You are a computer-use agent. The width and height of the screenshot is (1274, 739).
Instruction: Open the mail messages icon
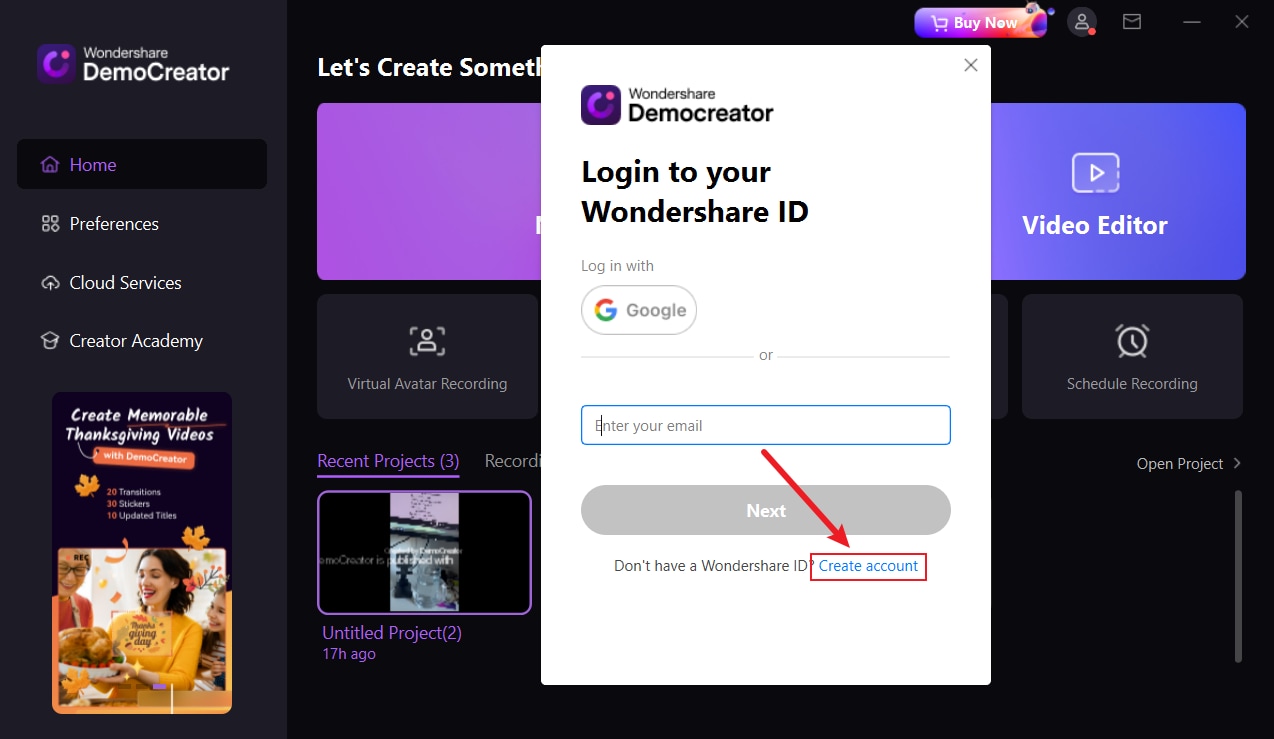[1132, 21]
